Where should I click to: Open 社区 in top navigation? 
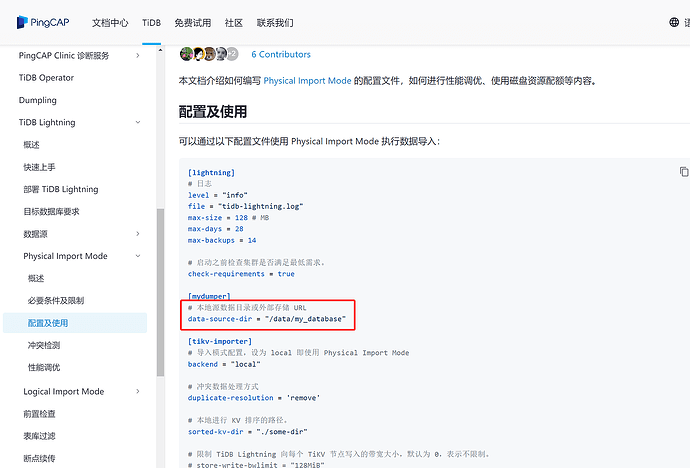click(234, 22)
